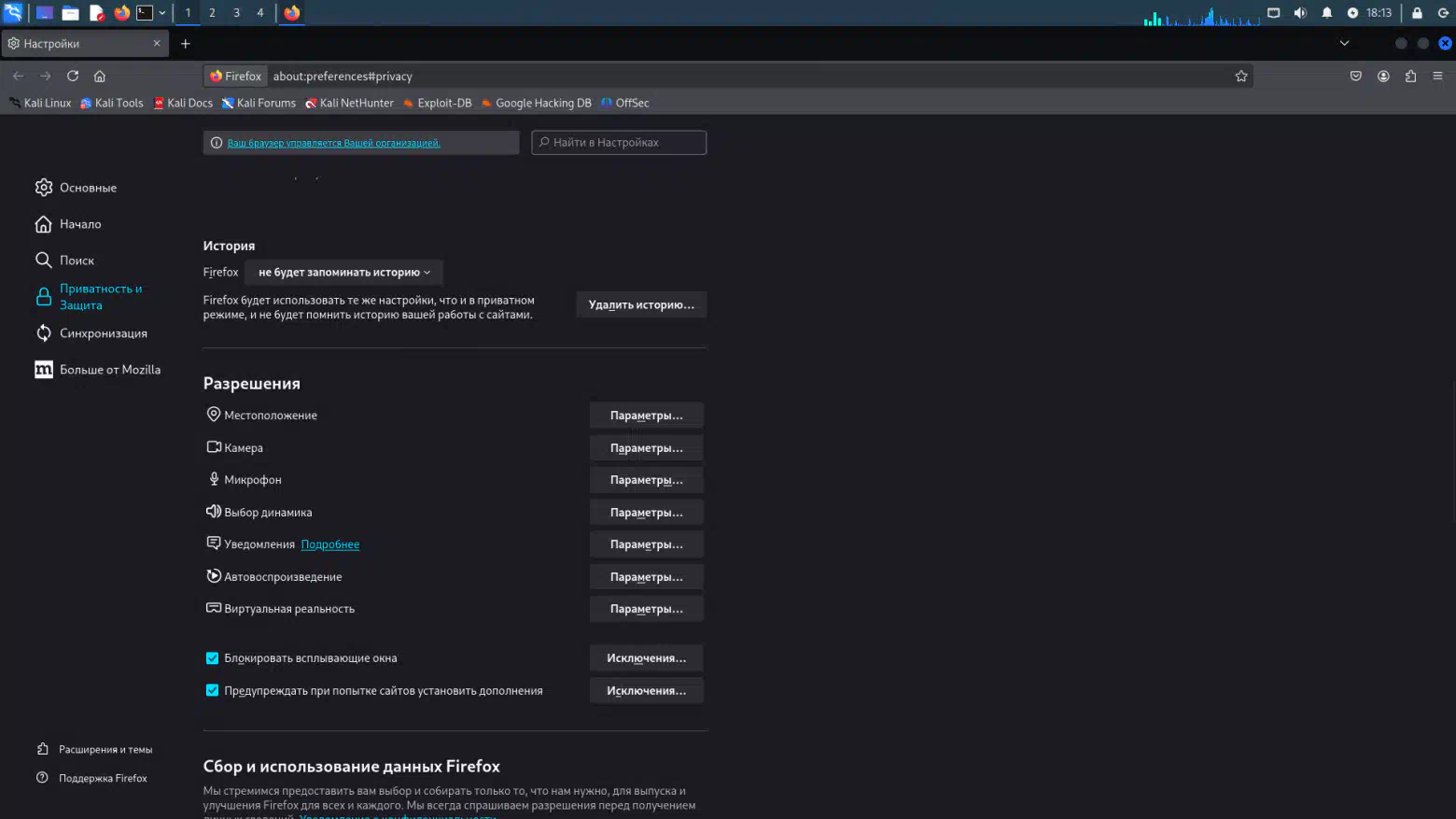This screenshot has width=1456, height=819.
Task: Open the list all tabs chevron
Action: tap(1344, 43)
